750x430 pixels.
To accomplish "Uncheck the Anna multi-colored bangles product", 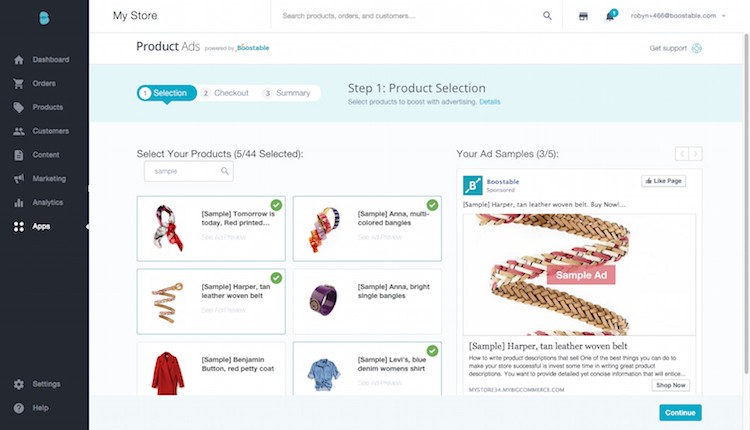I will click(432, 205).
